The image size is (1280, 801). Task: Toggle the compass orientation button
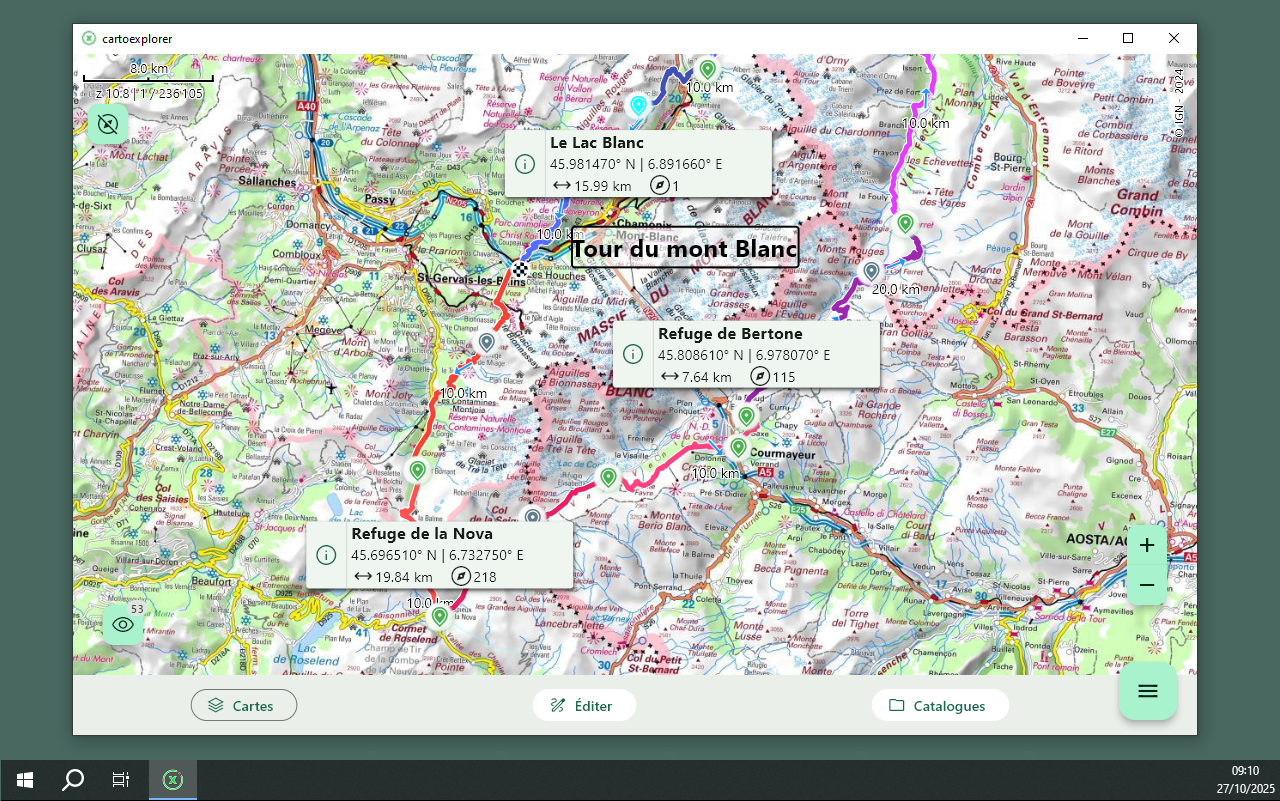[108, 125]
